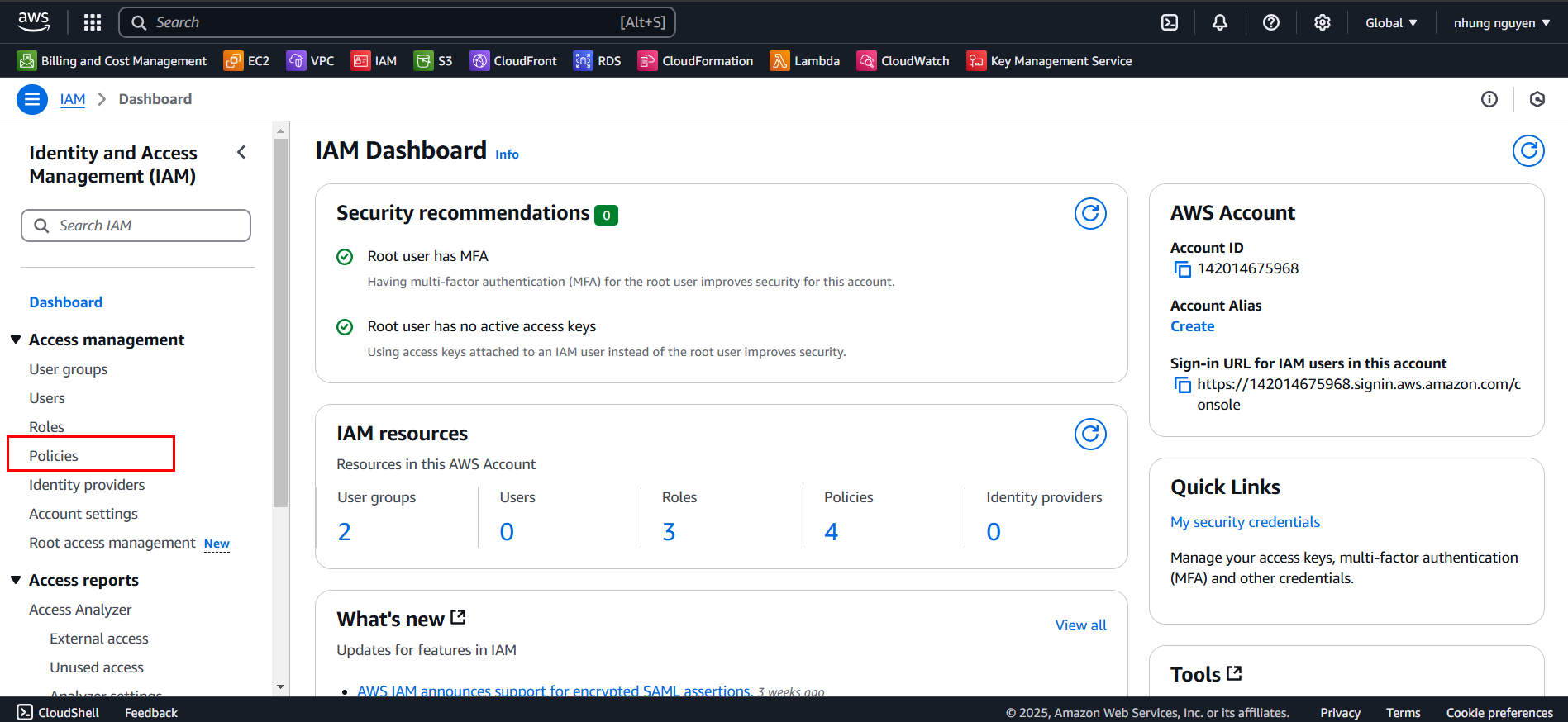1568x722 pixels.
Task: Open Account settings in side navigation
Action: pos(83,514)
